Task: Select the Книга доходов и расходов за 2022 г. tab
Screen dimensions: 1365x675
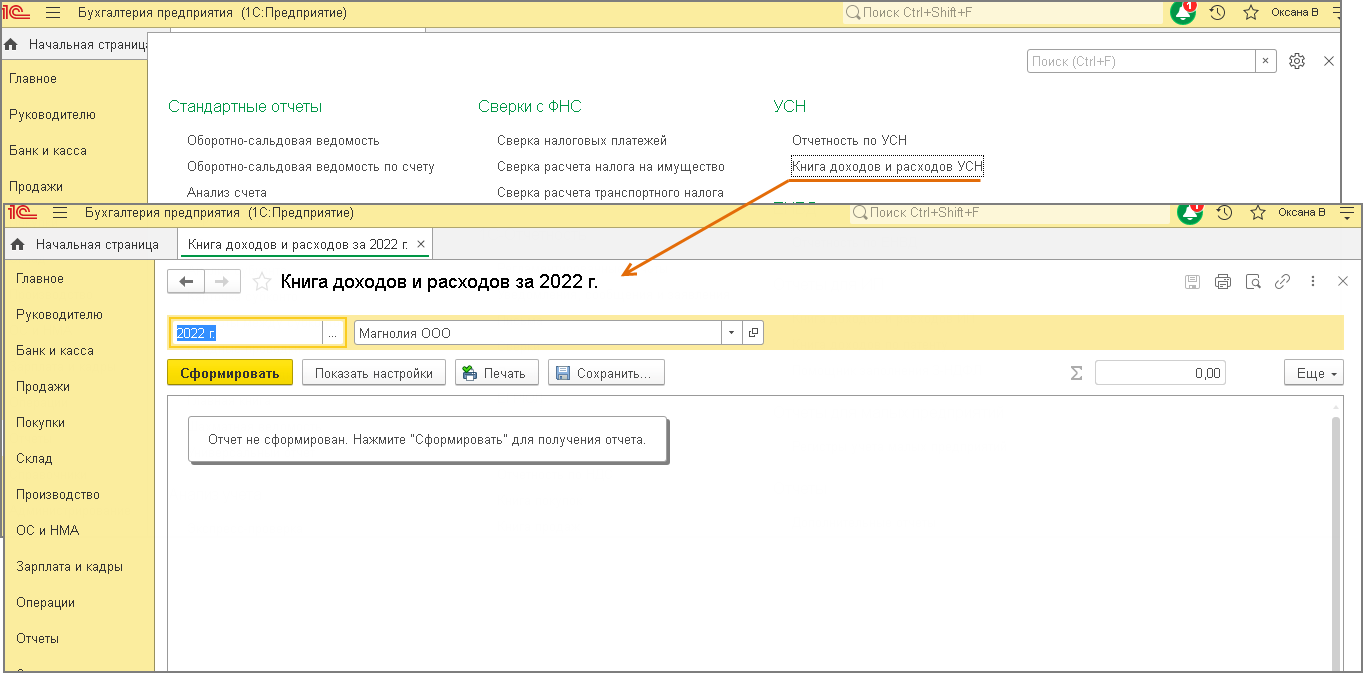Action: [298, 244]
